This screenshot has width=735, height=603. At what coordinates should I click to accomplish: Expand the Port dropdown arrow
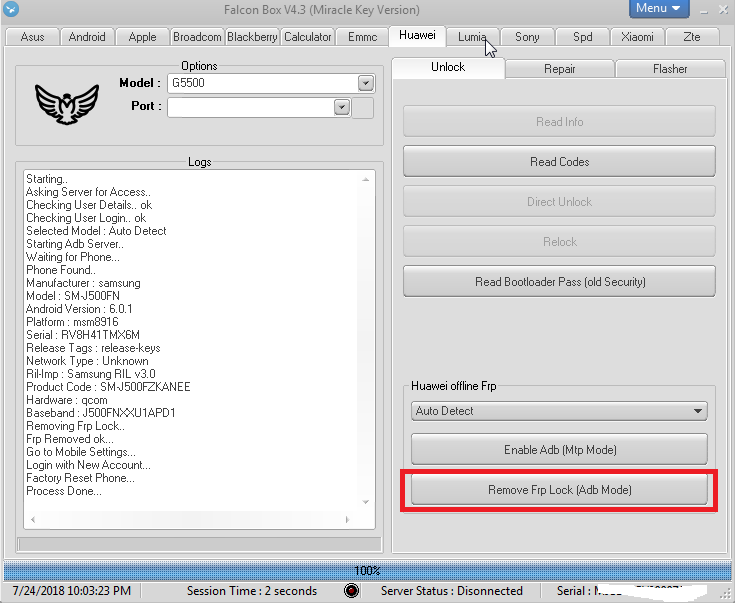[x=342, y=107]
